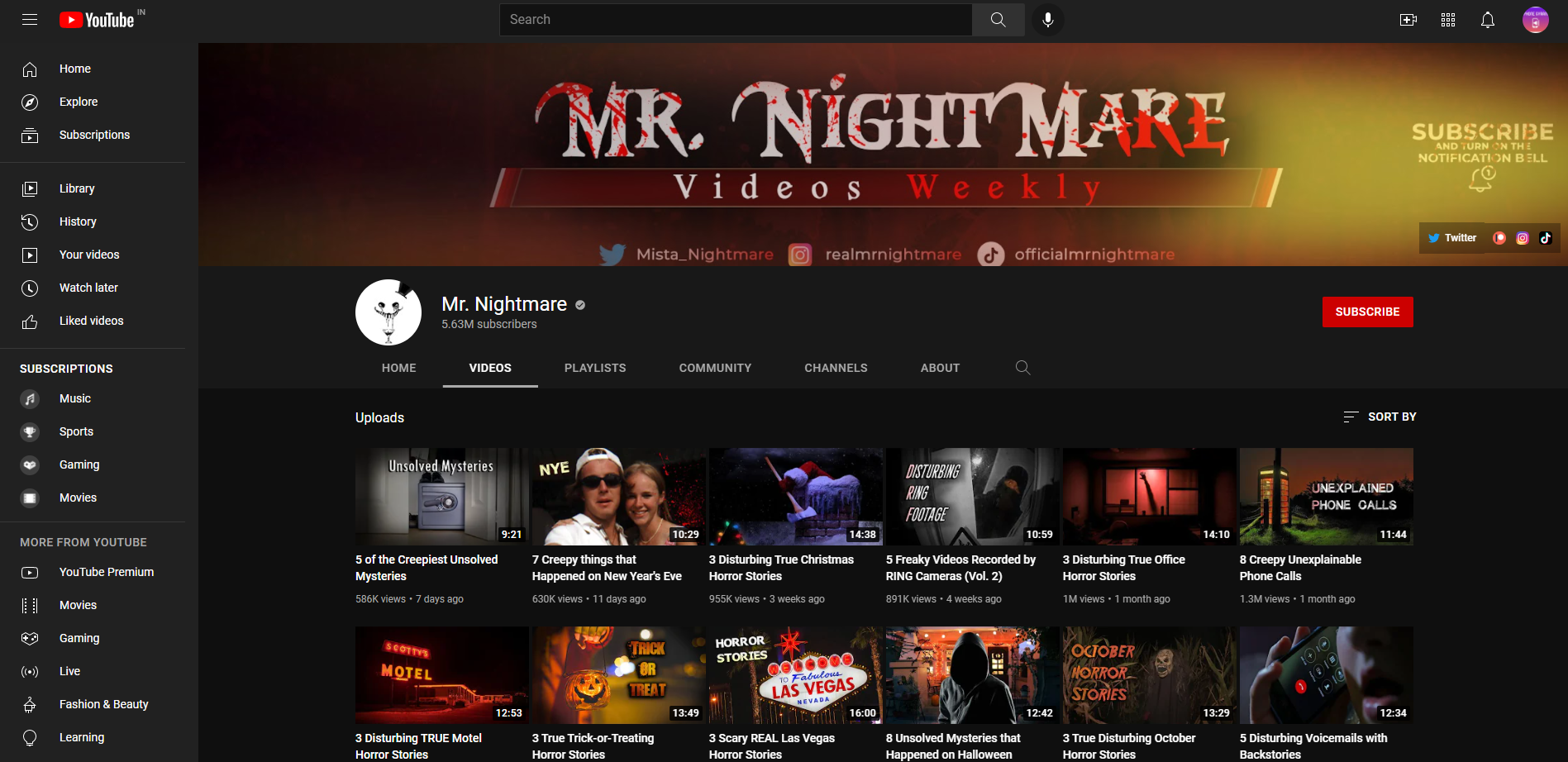Open the YouTube apps grid icon
This screenshot has height=762, width=1568.
pyautogui.click(x=1447, y=20)
